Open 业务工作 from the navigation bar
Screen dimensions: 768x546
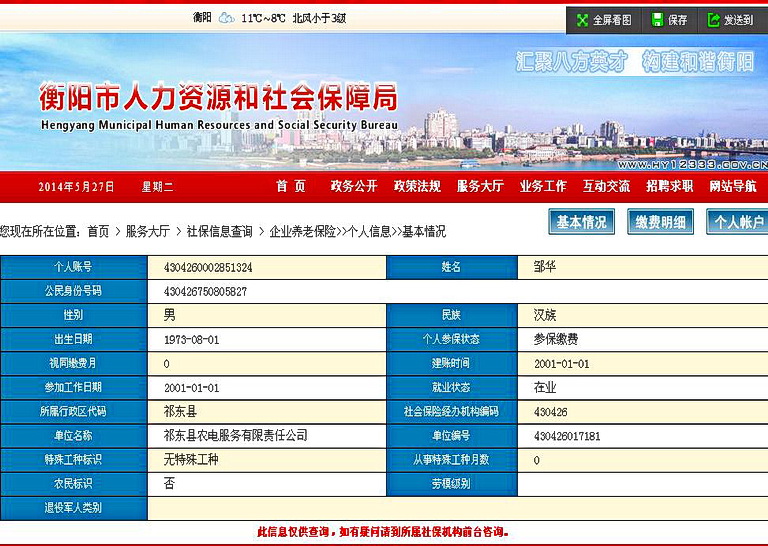(x=543, y=186)
